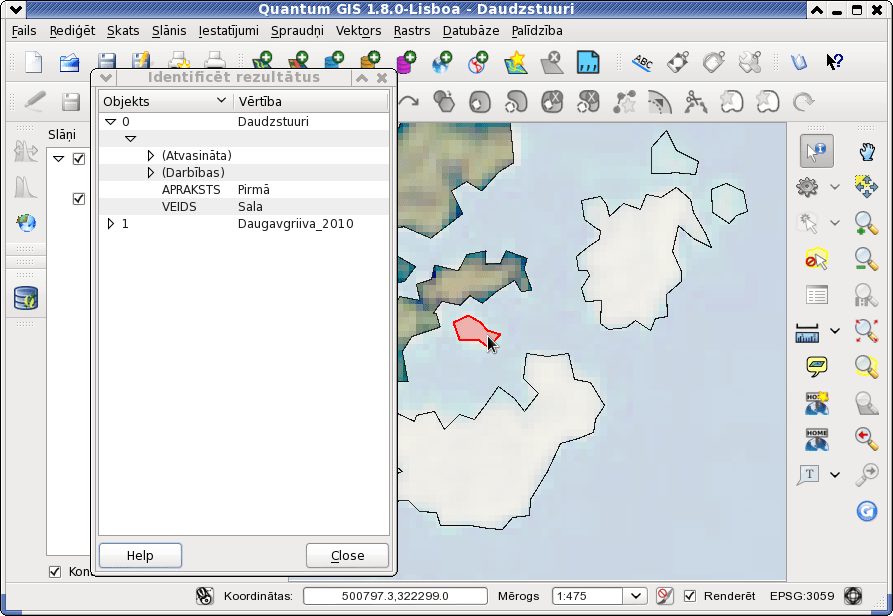Open the feature action gear dropdown arrow
The height and width of the screenshot is (616, 893).
(835, 187)
